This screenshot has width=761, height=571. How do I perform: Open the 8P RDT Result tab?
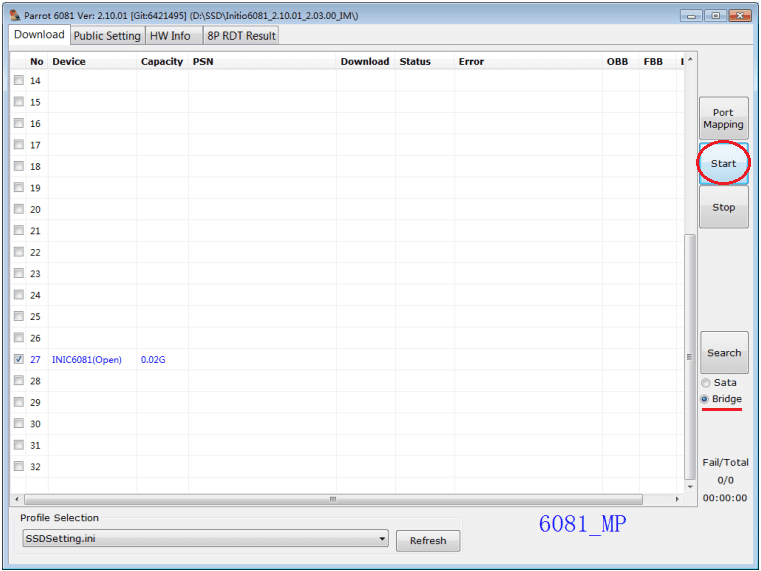pos(241,36)
